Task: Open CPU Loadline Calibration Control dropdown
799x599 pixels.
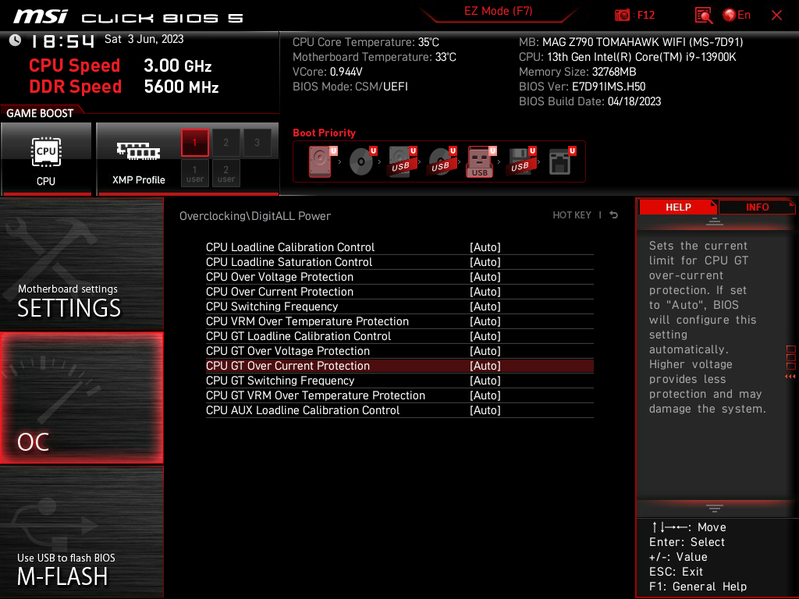Action: coord(400,247)
